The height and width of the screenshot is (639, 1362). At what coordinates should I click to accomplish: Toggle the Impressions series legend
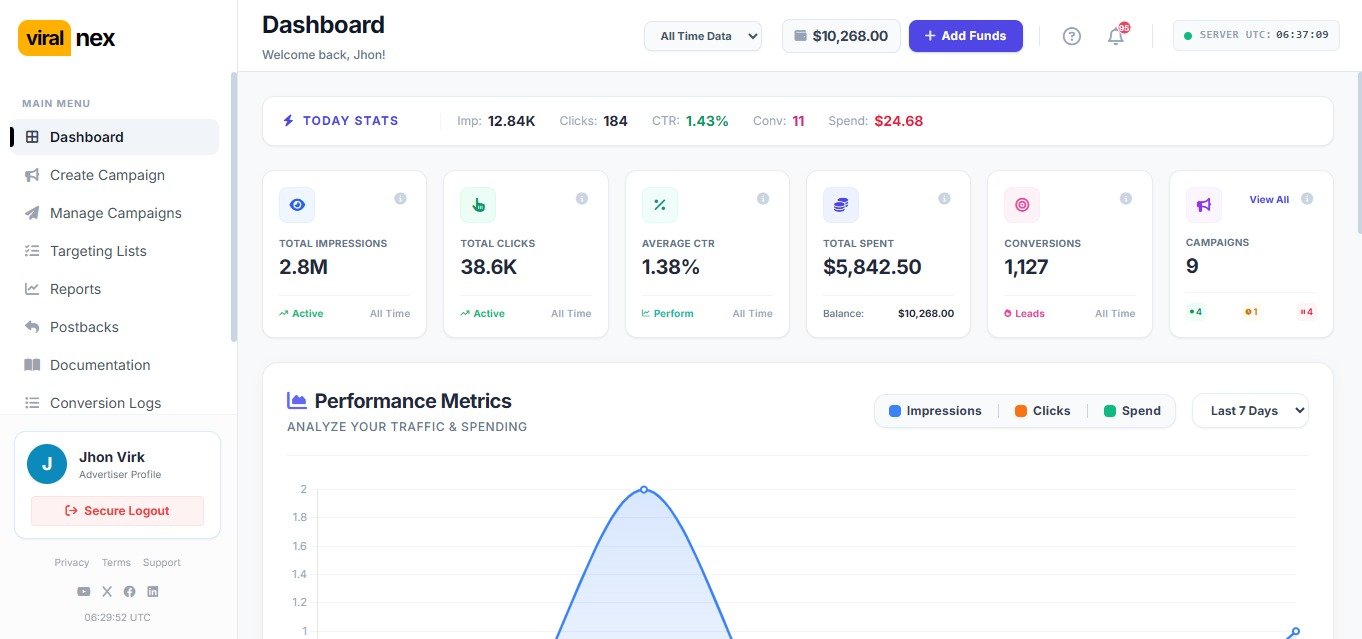tap(935, 411)
